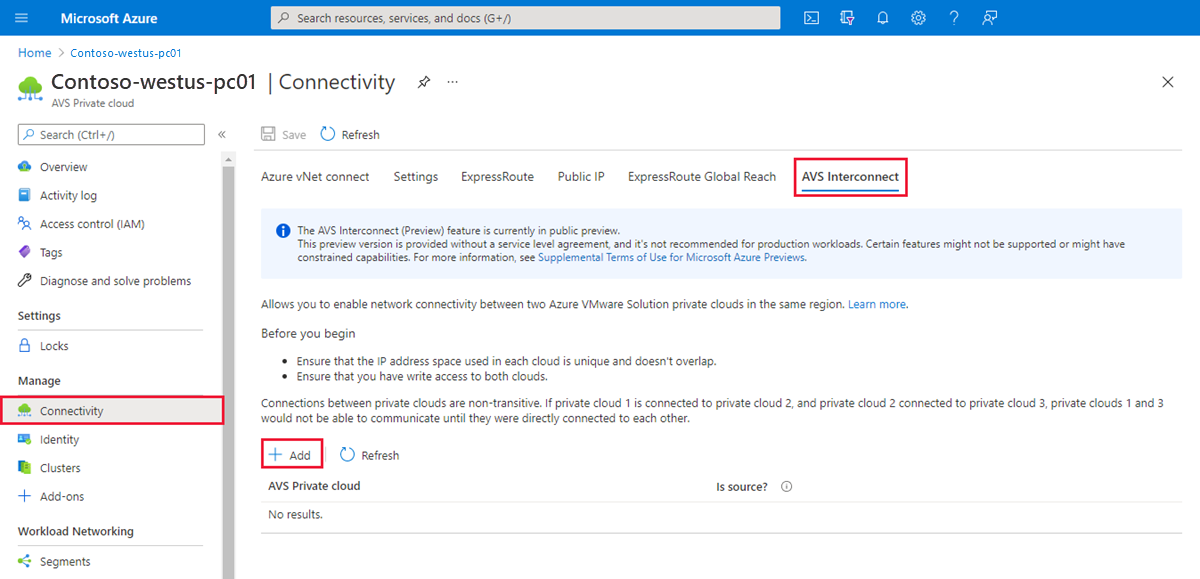The height and width of the screenshot is (579, 1200).
Task: Switch to ExpressRoute Global Reach tab
Action: pos(702,176)
